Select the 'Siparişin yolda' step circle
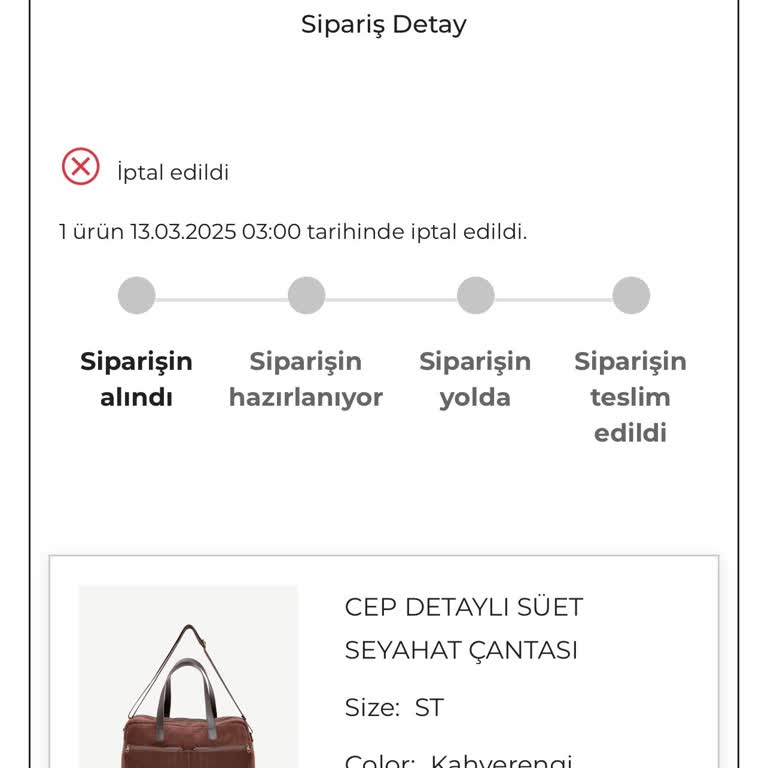 476,296
